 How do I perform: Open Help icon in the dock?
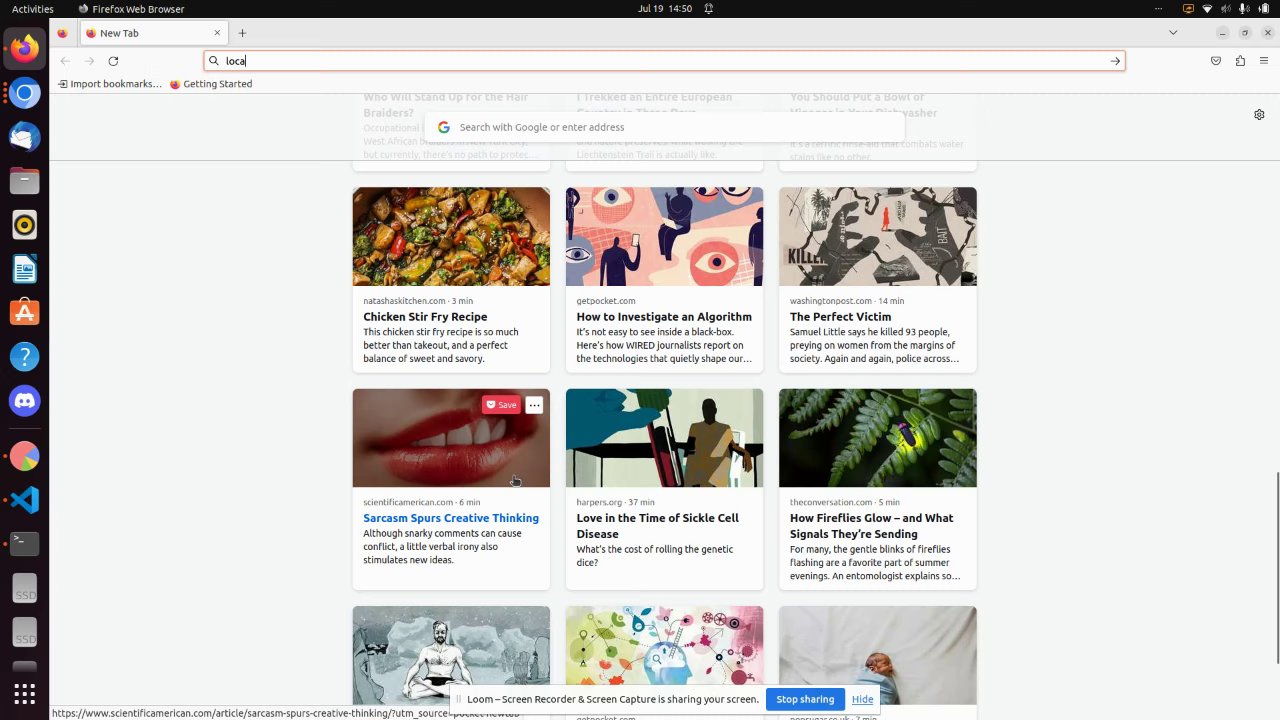click(25, 357)
